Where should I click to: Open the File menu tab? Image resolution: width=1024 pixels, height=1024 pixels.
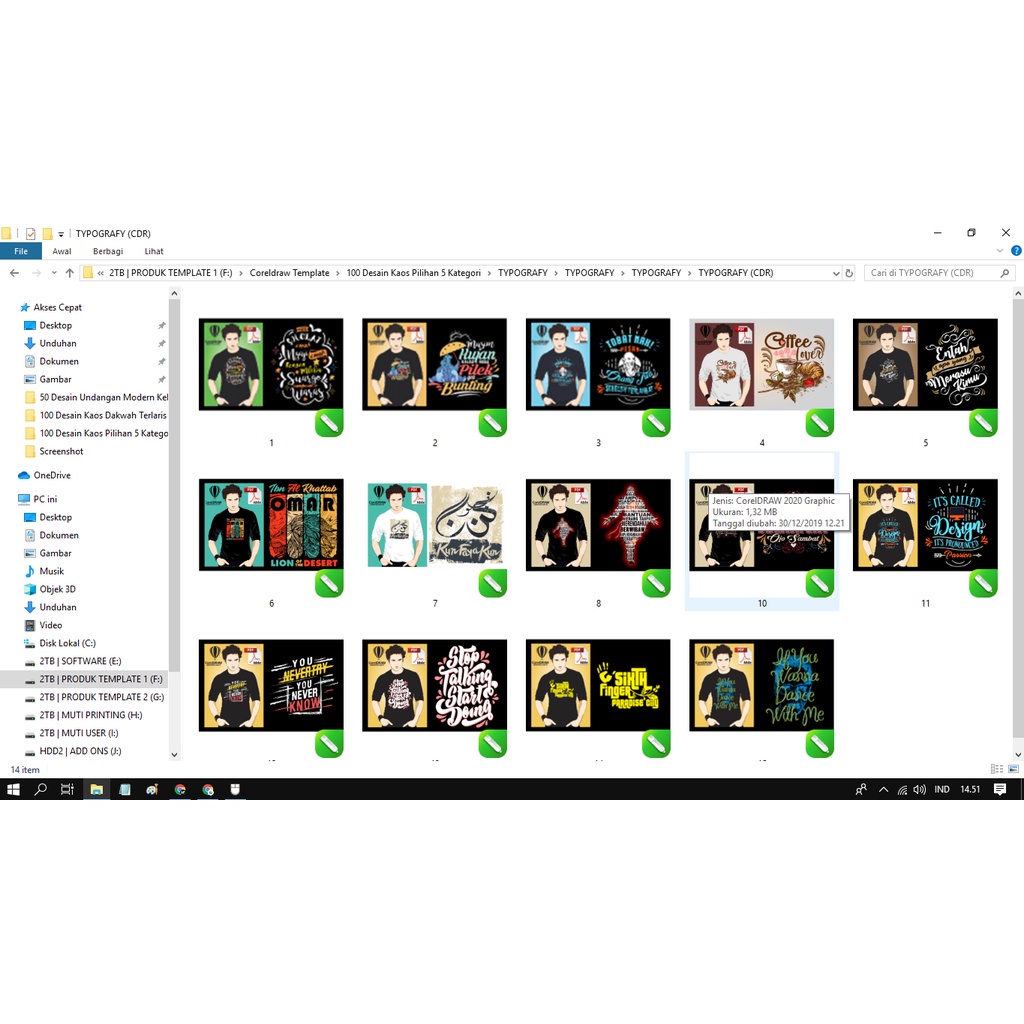[x=21, y=252]
